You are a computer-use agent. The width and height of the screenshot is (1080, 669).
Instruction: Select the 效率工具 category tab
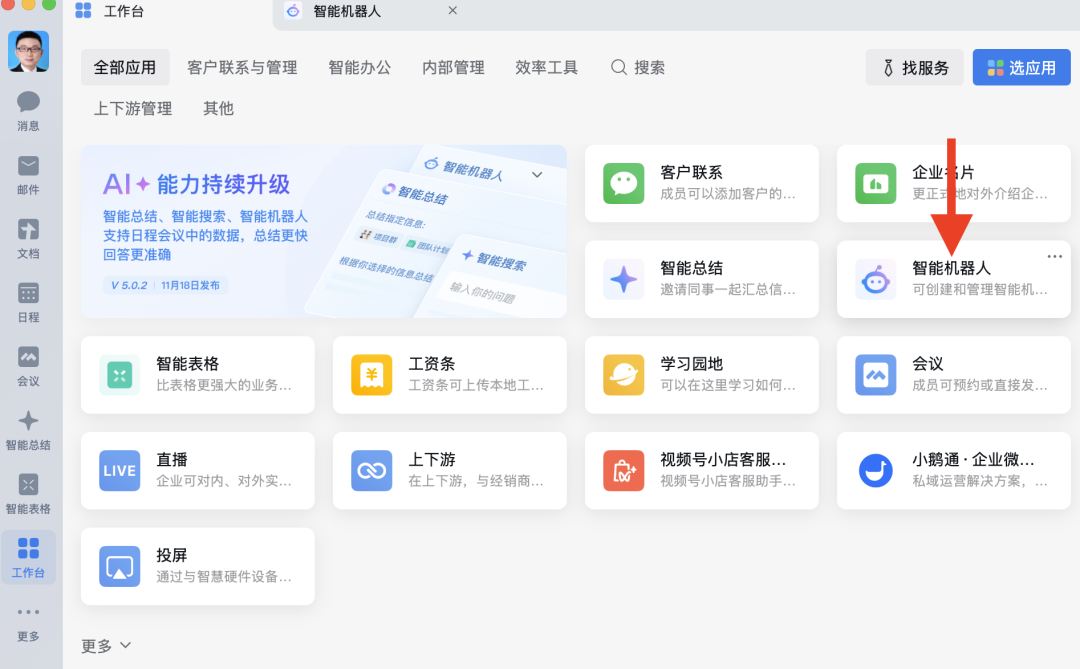pos(546,67)
